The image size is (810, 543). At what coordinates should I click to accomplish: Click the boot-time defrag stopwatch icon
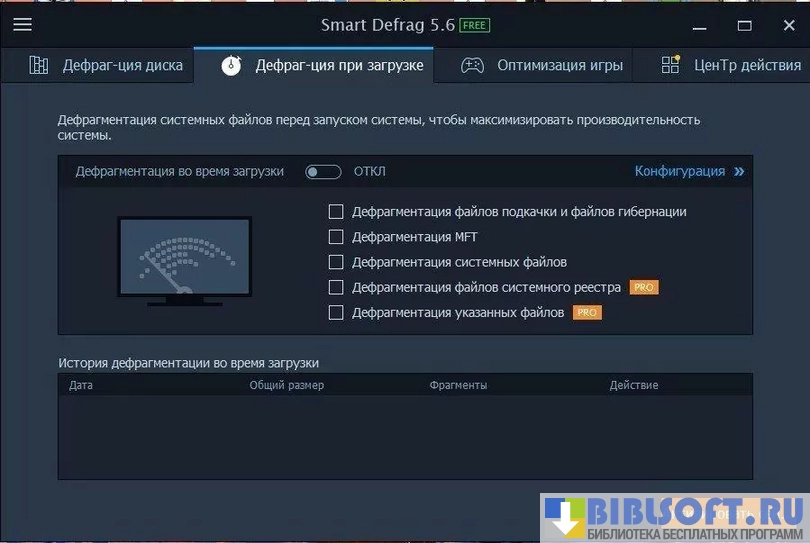pos(231,66)
